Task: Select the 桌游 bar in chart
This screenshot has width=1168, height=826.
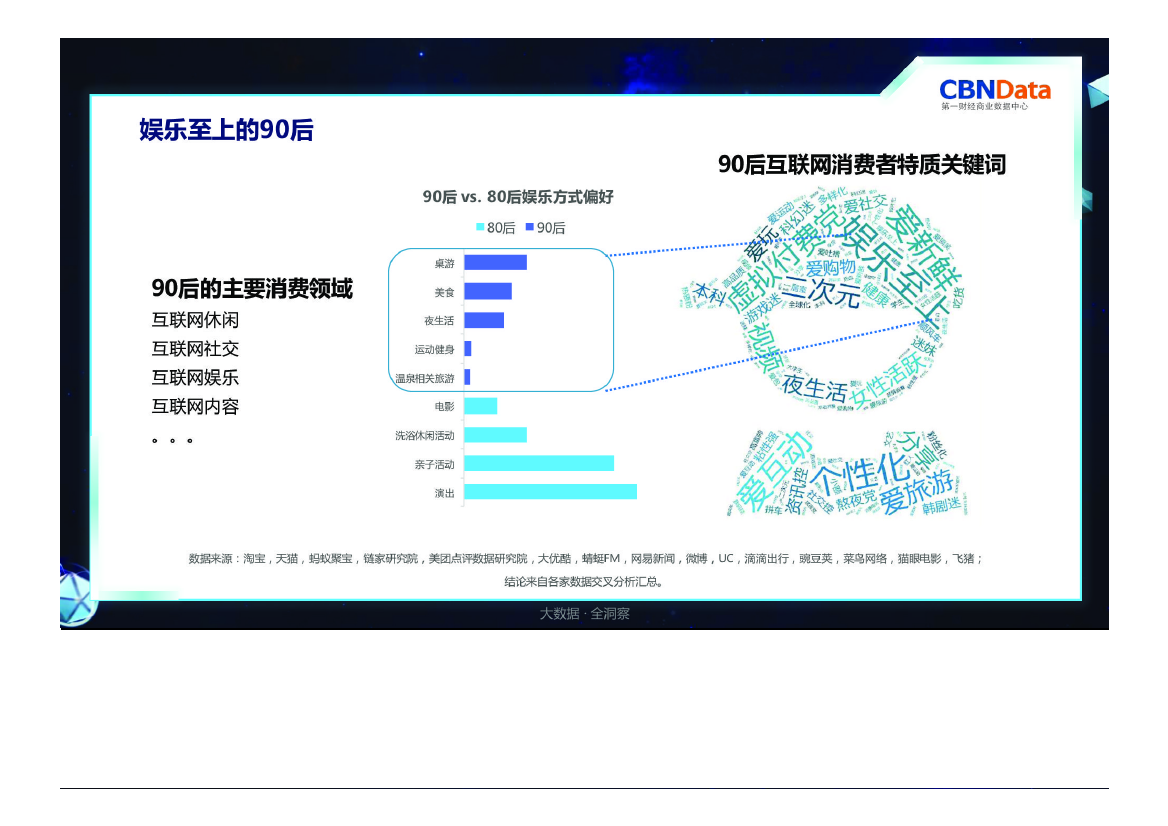Action: point(495,263)
